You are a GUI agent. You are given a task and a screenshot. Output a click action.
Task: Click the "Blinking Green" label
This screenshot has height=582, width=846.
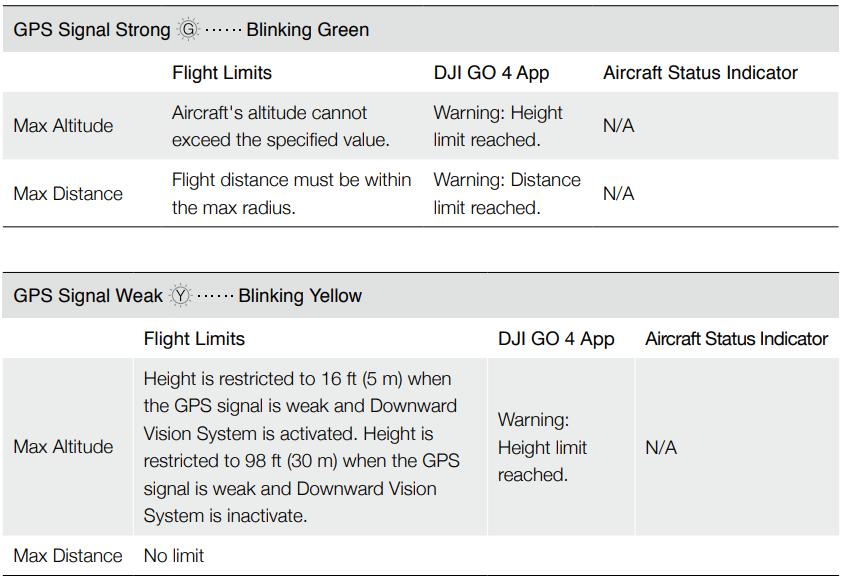click(307, 30)
